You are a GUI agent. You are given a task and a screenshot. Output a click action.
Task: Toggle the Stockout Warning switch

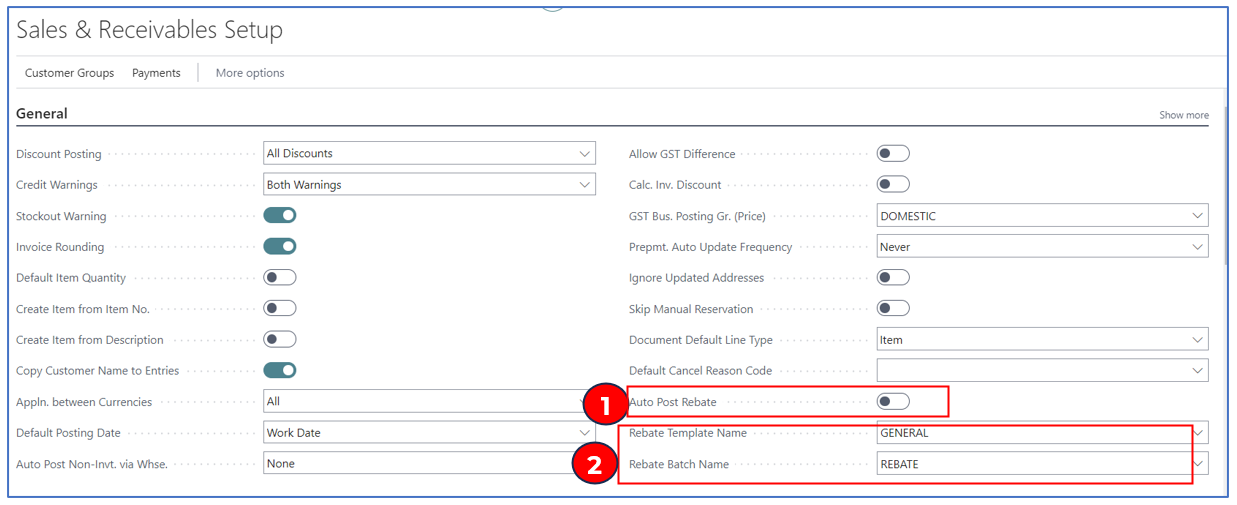[x=280, y=215]
